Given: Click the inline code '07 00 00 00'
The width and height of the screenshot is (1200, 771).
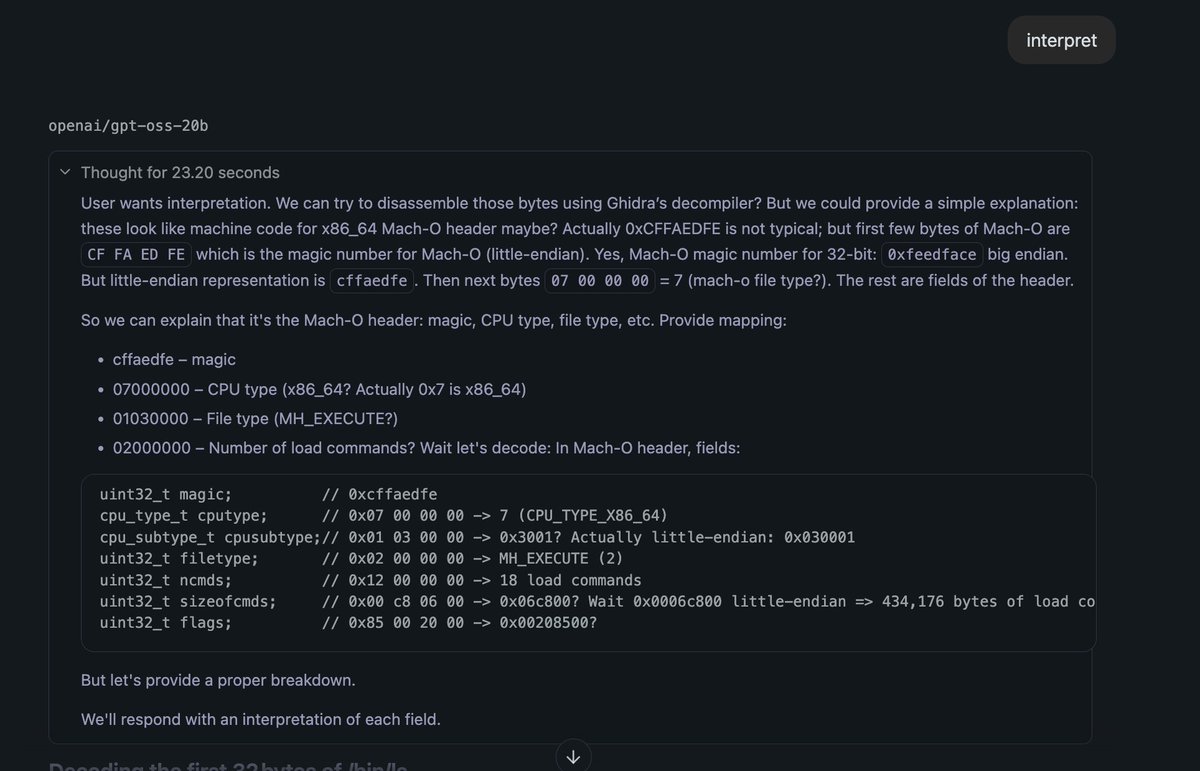Looking at the screenshot, I should pos(600,281).
